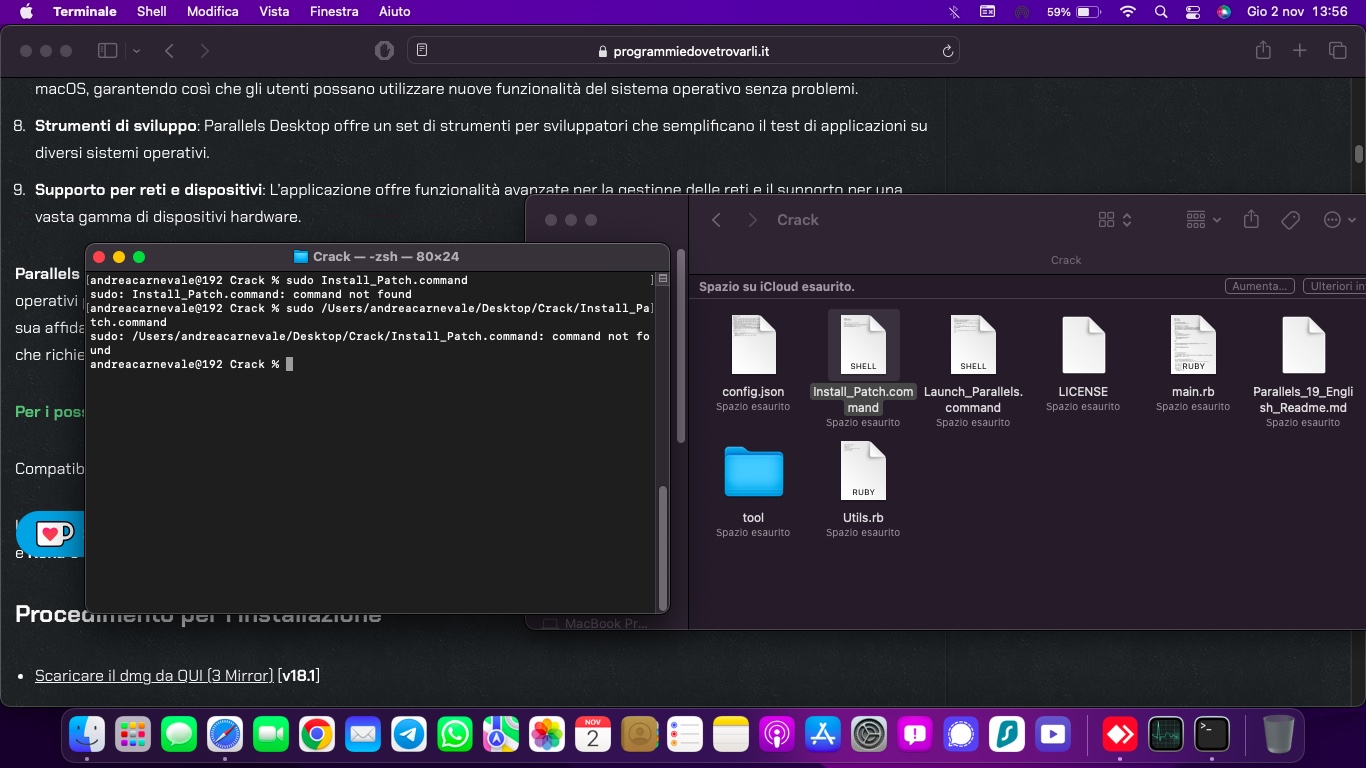Image resolution: width=1366 pixels, height=768 pixels.
Task: Click Safari's Share toolbar icon
Action: tap(1263, 50)
